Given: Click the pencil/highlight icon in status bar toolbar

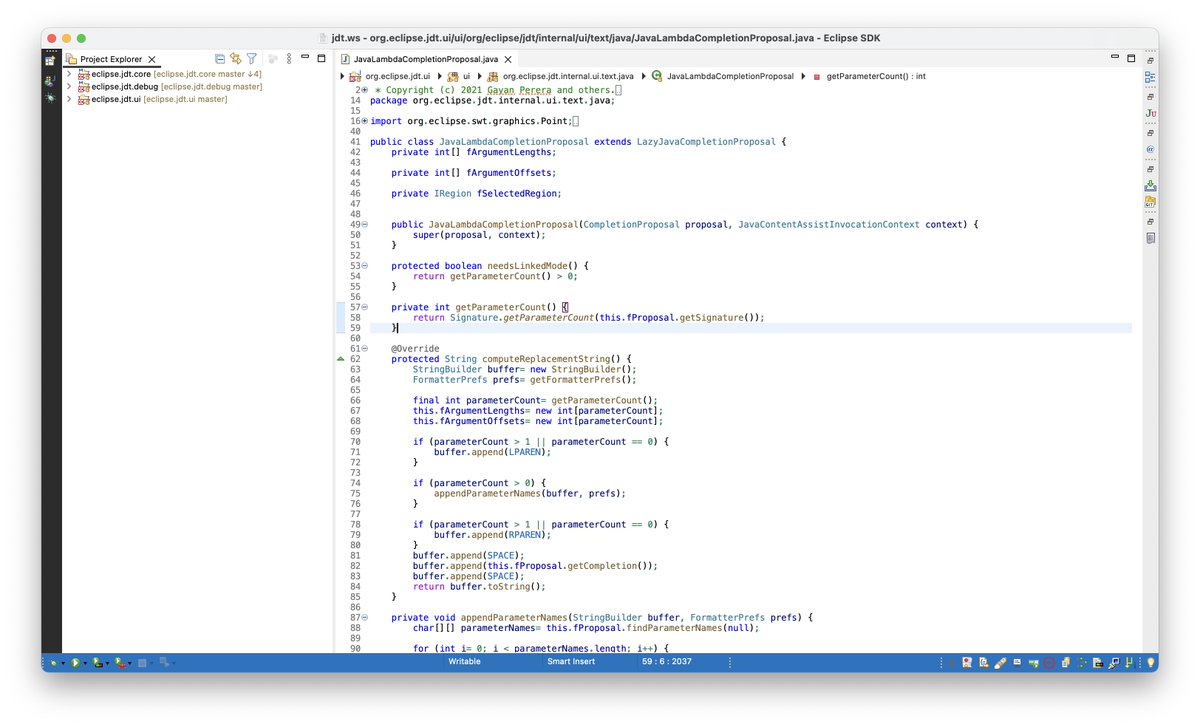Looking at the screenshot, I should click(1000, 662).
